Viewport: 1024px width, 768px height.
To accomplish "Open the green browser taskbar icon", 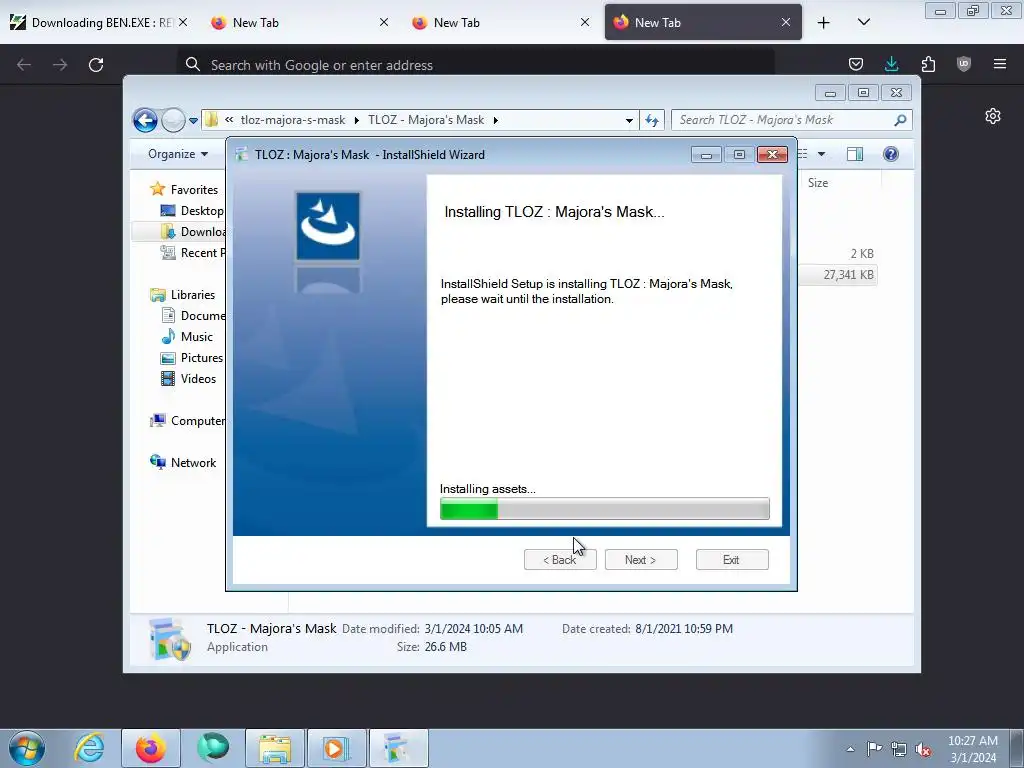I will [213, 748].
